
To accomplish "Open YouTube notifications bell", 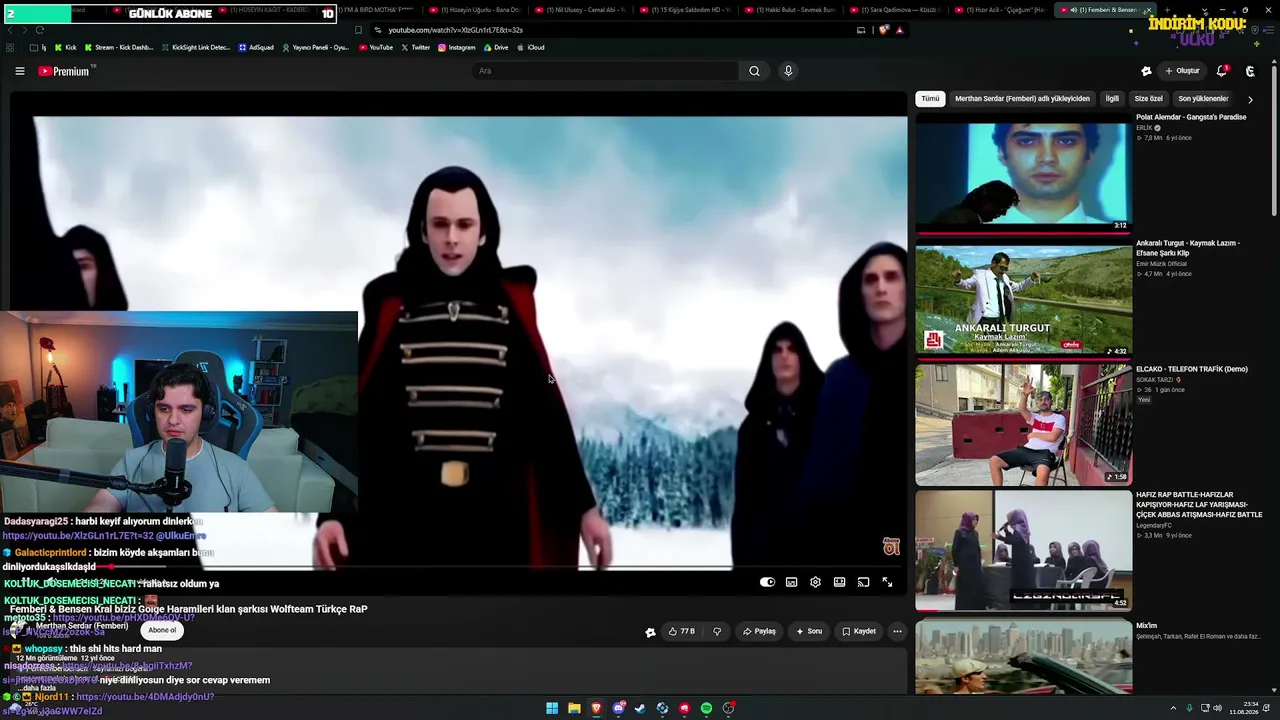I will pyautogui.click(x=1222, y=71).
